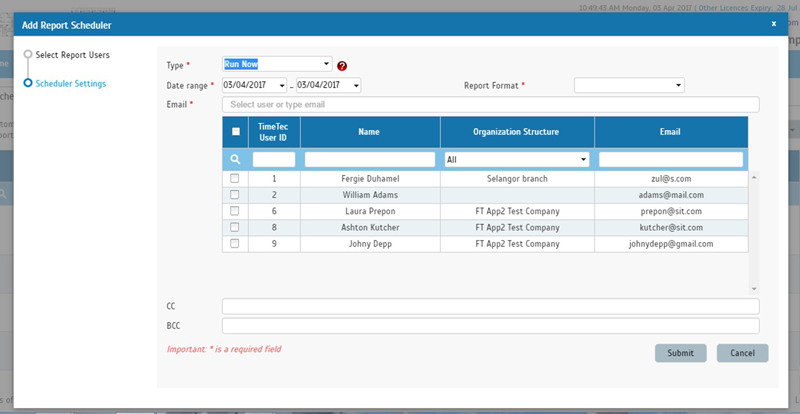The height and width of the screenshot is (414, 800).
Task: Tick Ashton Kutcher's row checkbox
Action: [235, 227]
